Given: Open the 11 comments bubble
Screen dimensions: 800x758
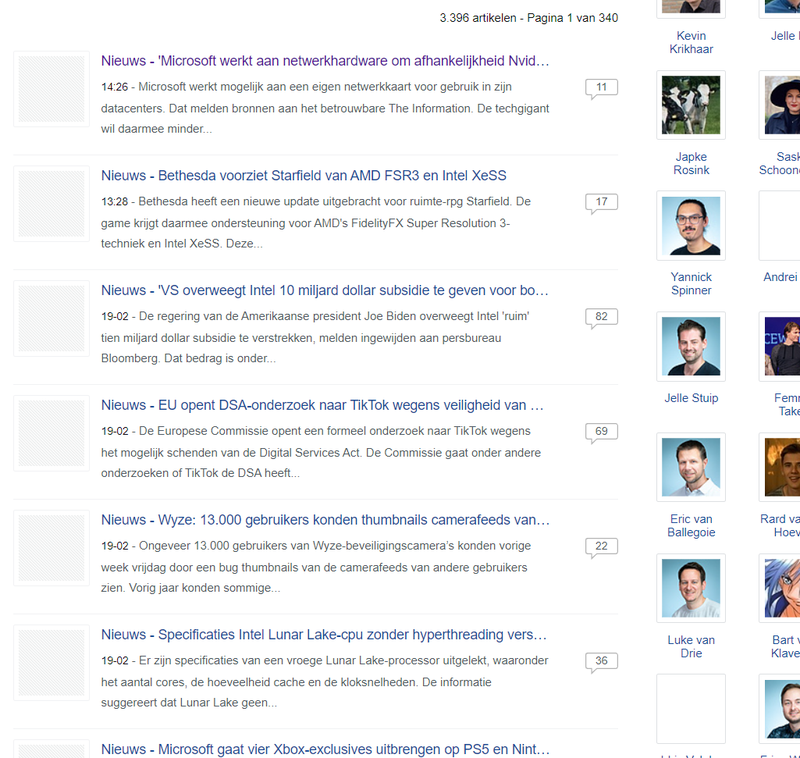Looking at the screenshot, I should tap(602, 88).
